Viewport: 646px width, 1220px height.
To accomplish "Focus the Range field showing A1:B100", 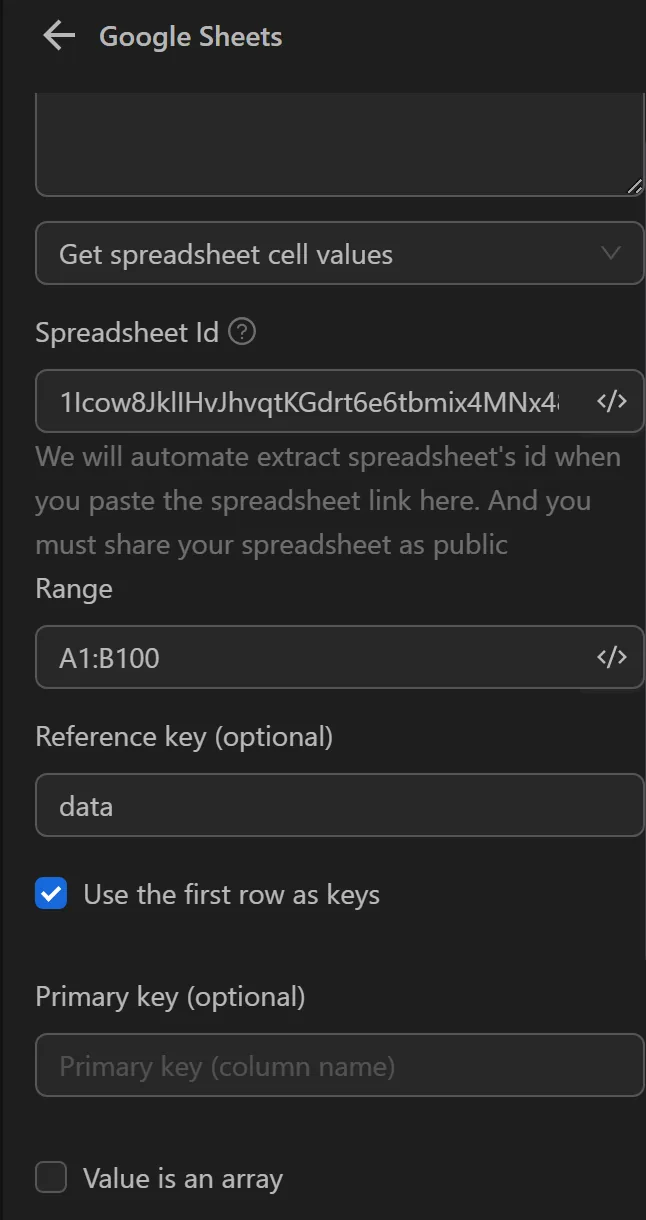I will (x=300, y=657).
